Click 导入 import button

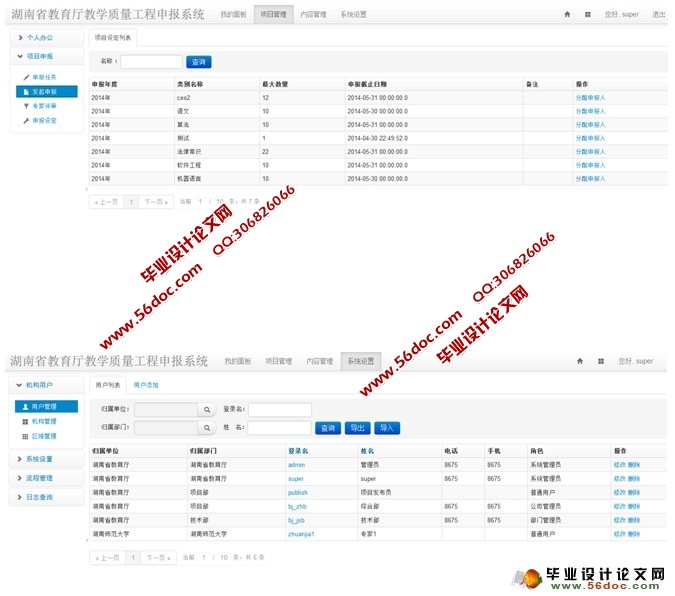387,428
